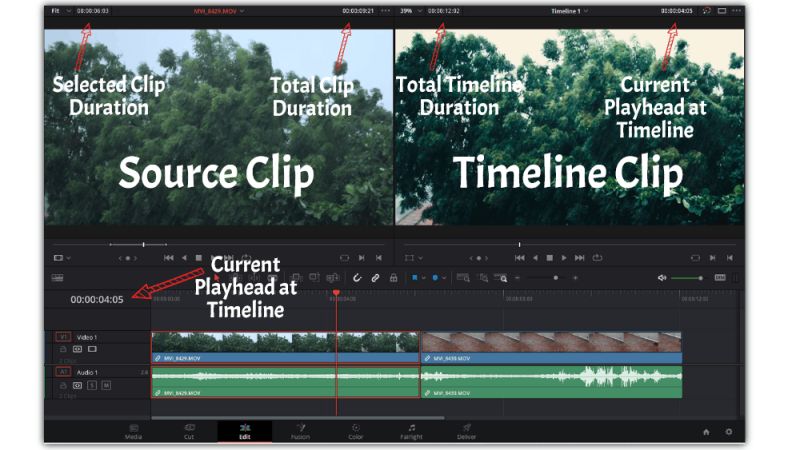The height and width of the screenshot is (450, 800).
Task: Play source clip in reverse
Action: tap(184, 258)
